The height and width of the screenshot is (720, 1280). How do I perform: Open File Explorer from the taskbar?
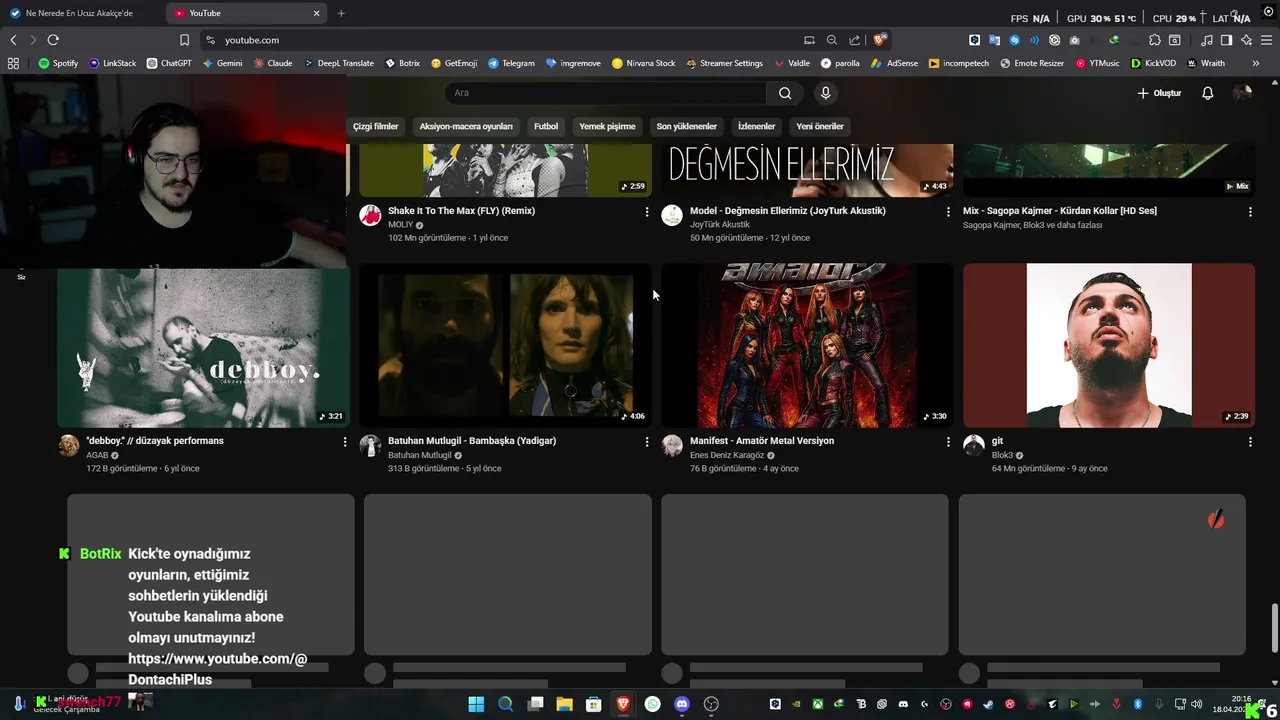coord(564,704)
